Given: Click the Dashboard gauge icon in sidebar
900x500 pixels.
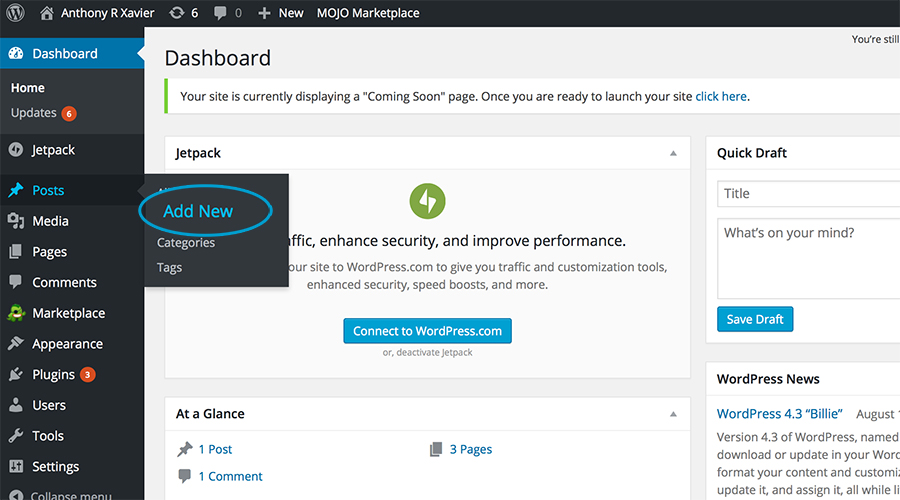Looking at the screenshot, I should pos(16,53).
